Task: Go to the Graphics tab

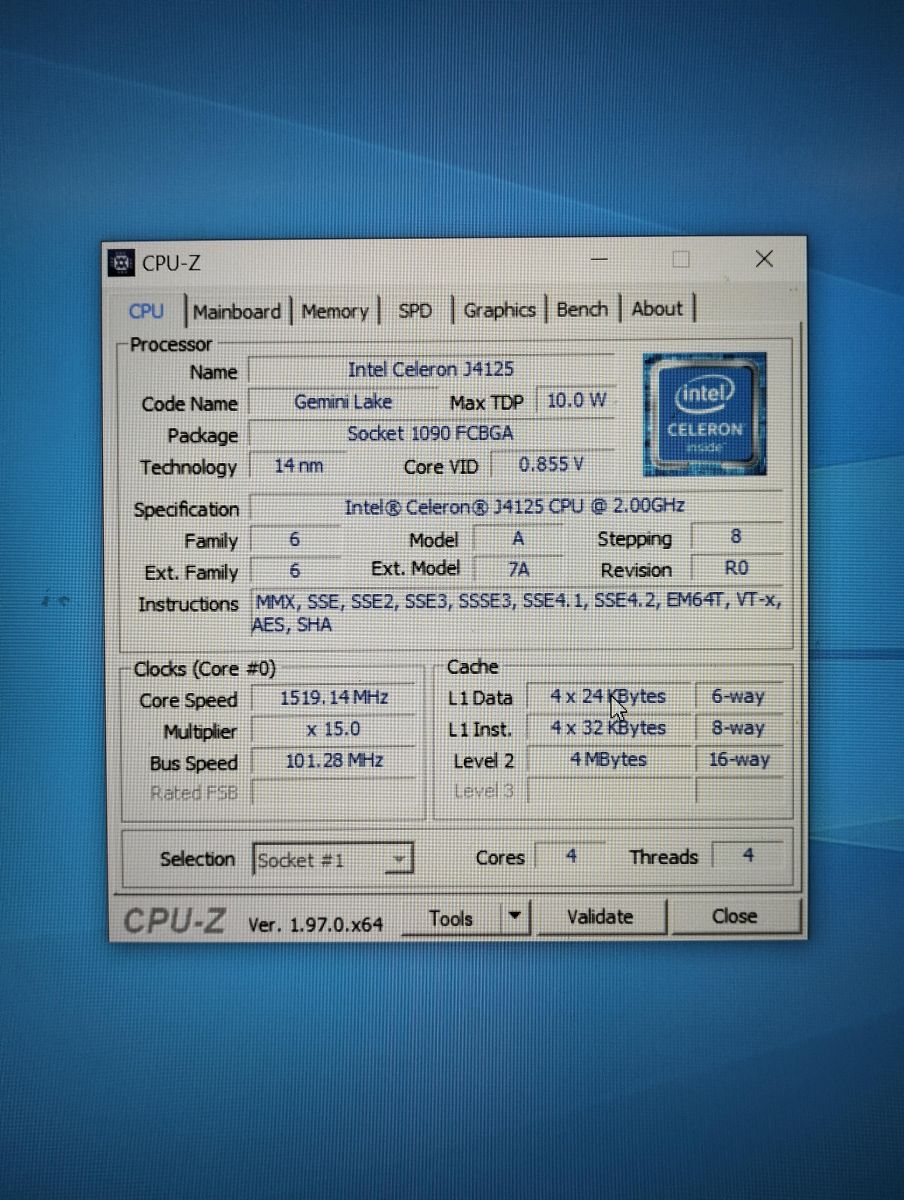Action: click(x=499, y=309)
